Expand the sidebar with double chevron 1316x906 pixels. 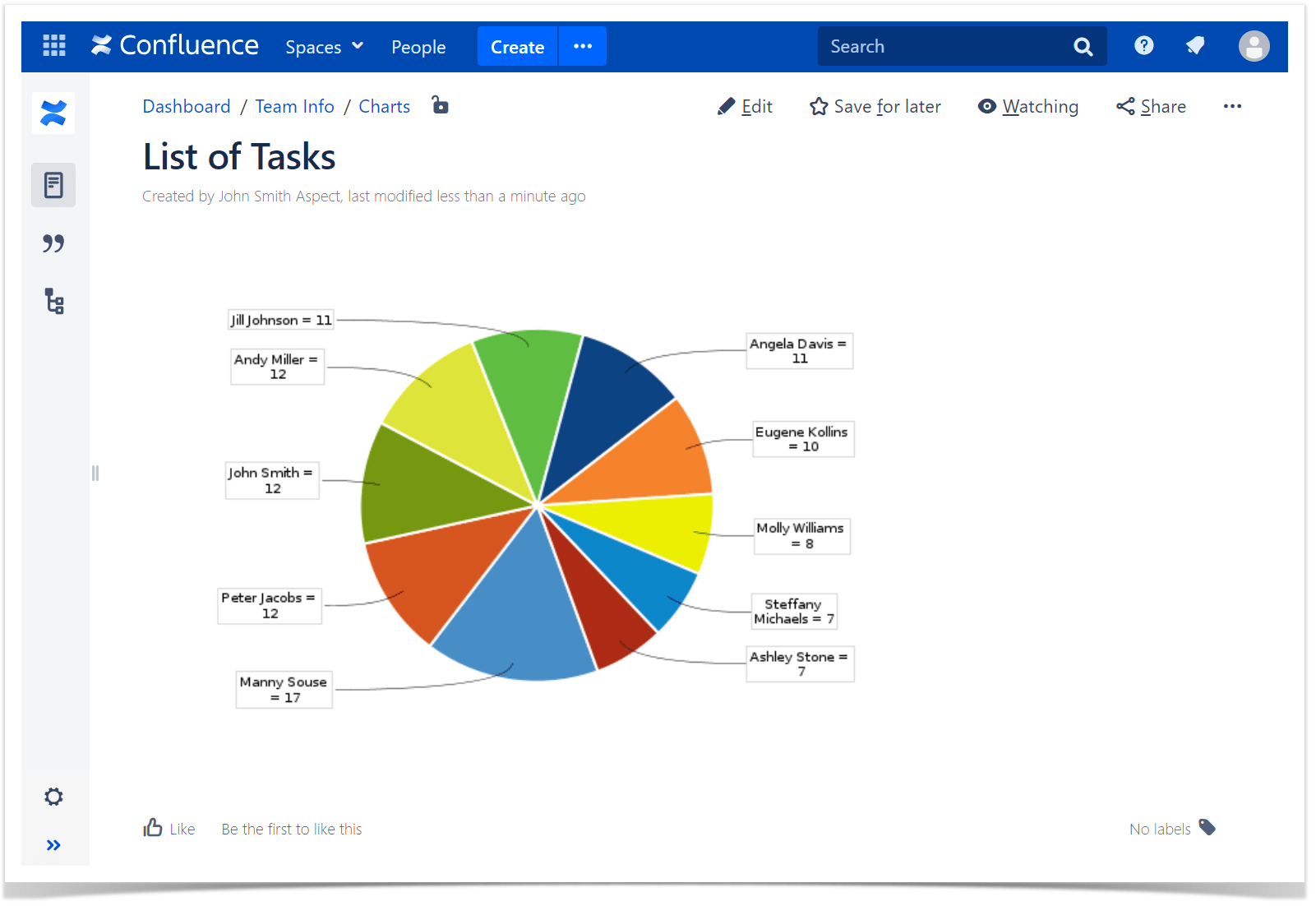(x=53, y=845)
